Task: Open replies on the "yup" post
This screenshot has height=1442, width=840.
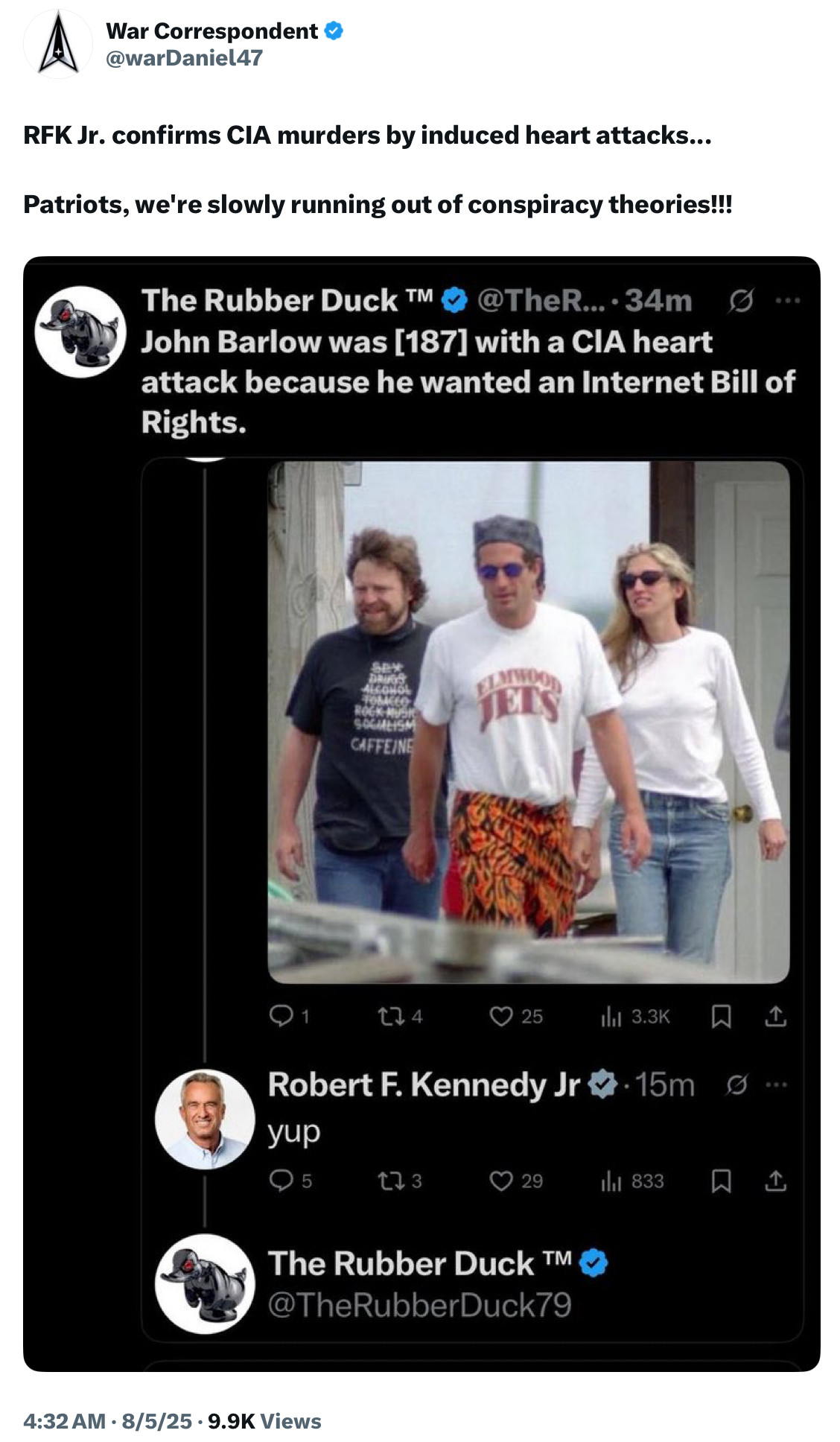Action: pos(281,1181)
